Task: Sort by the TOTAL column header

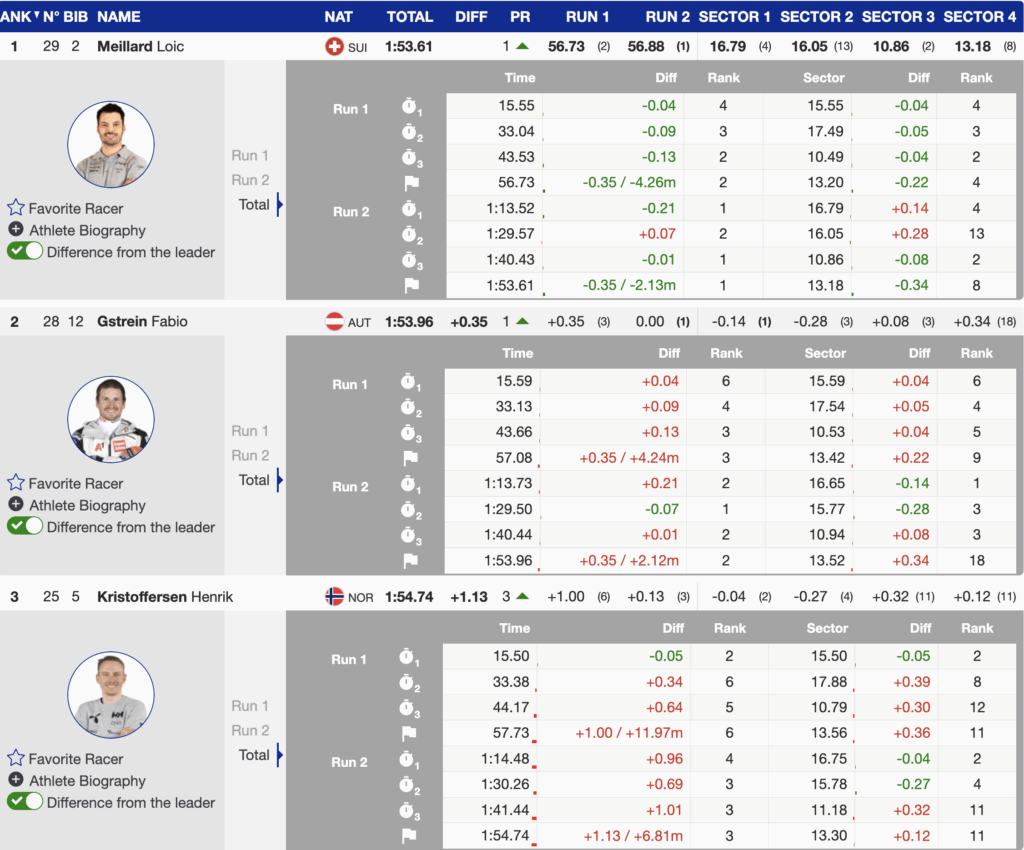Action: tap(410, 17)
